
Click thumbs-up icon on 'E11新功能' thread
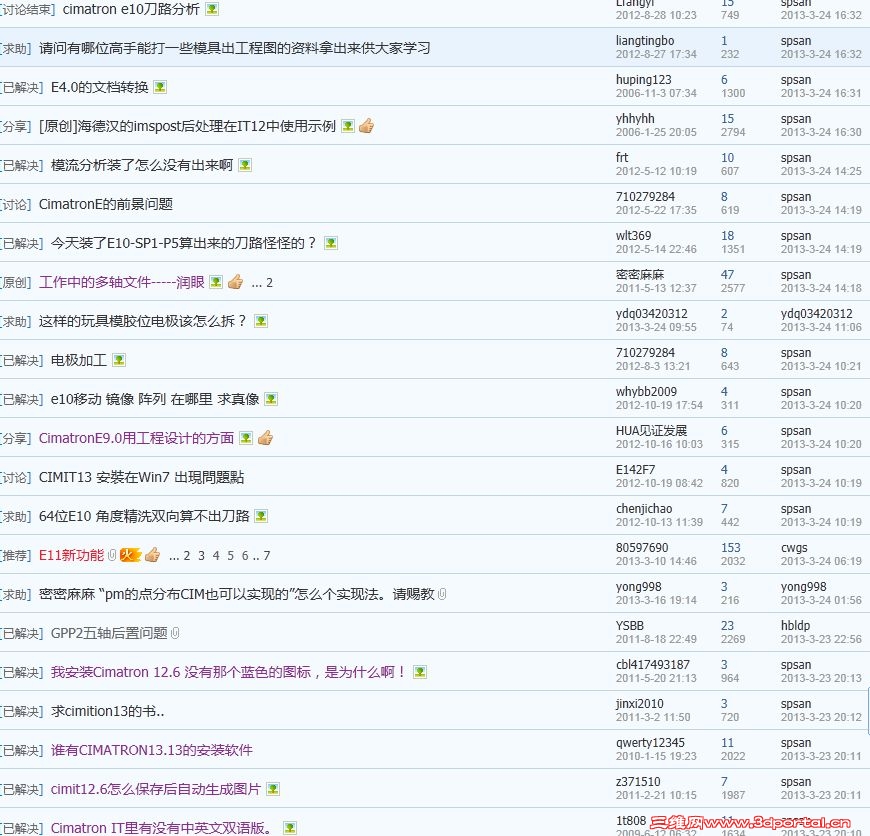[153, 555]
